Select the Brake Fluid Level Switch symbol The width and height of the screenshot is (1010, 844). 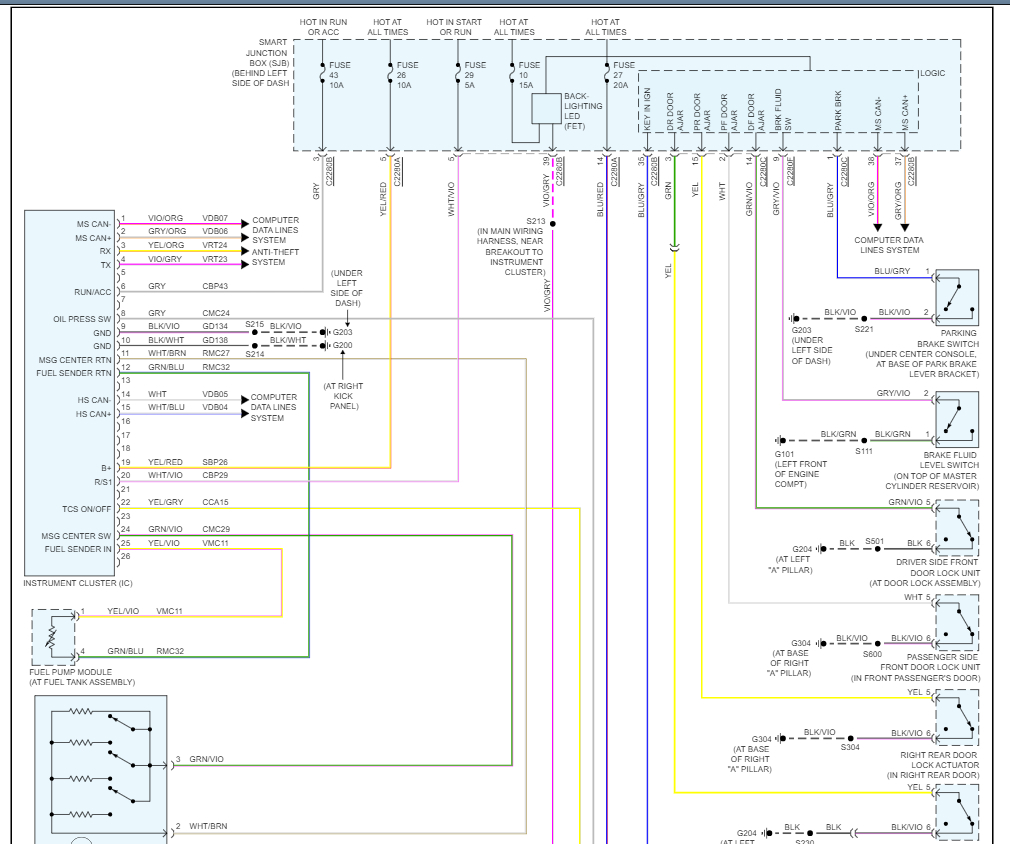click(957, 419)
